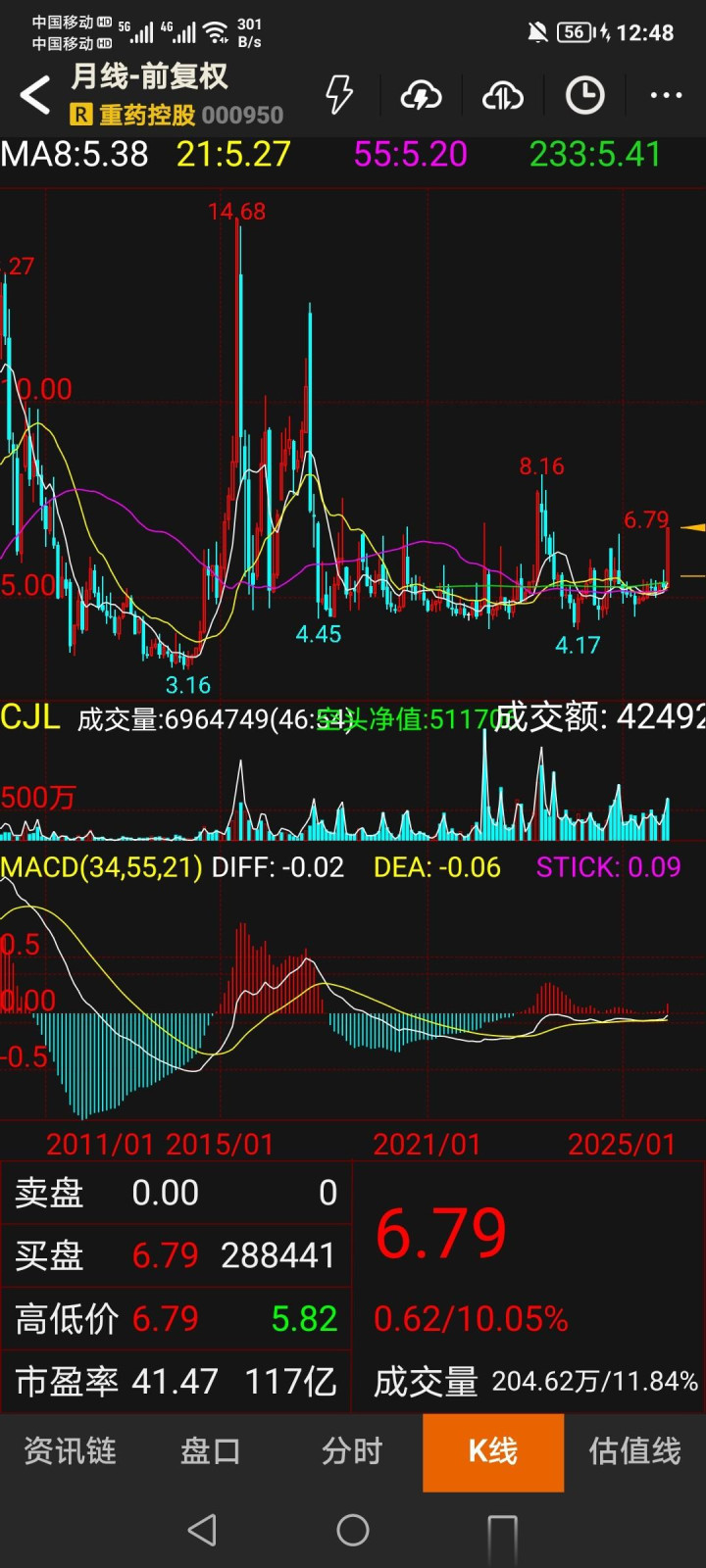The height and width of the screenshot is (1568, 706).
Task: Switch to the 盘口 tab
Action: [211, 1451]
